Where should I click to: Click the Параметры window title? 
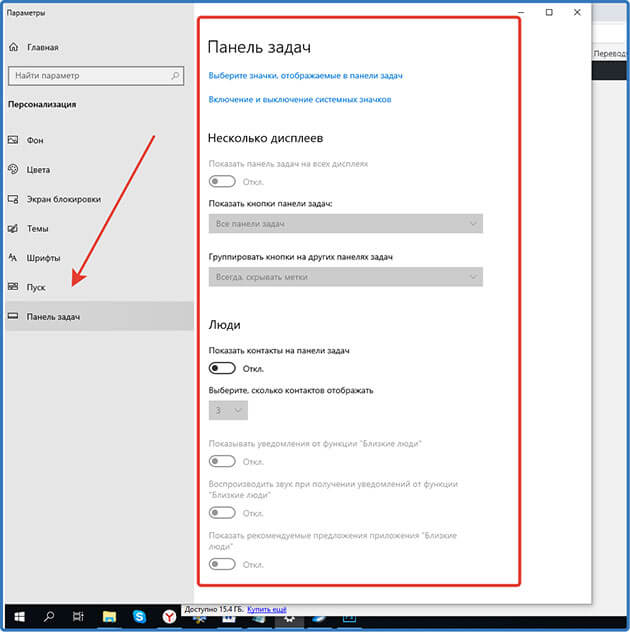point(26,13)
